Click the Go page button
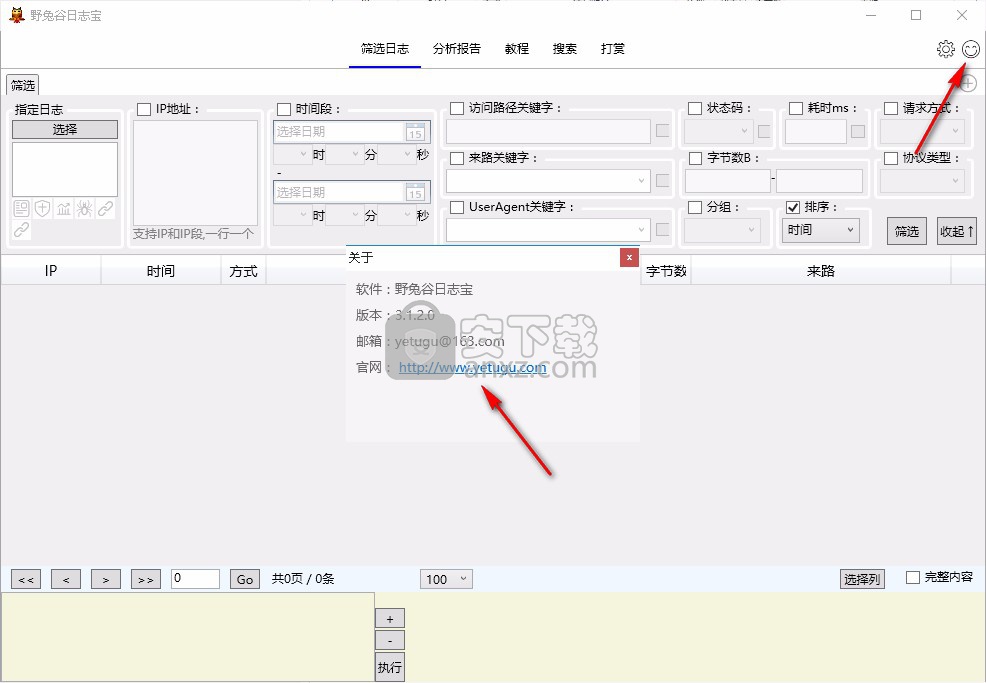 tap(245, 579)
